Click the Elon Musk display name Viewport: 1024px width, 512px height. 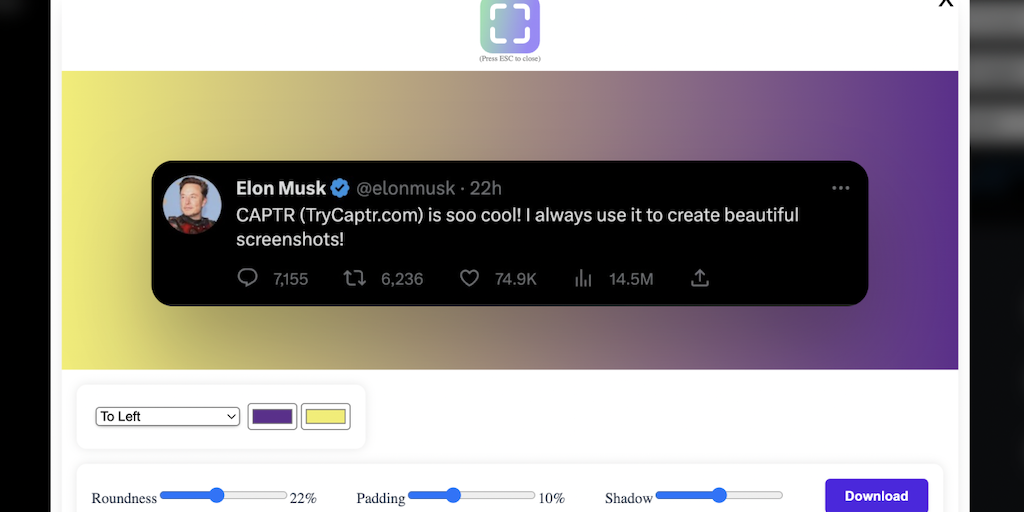pyautogui.click(x=281, y=188)
